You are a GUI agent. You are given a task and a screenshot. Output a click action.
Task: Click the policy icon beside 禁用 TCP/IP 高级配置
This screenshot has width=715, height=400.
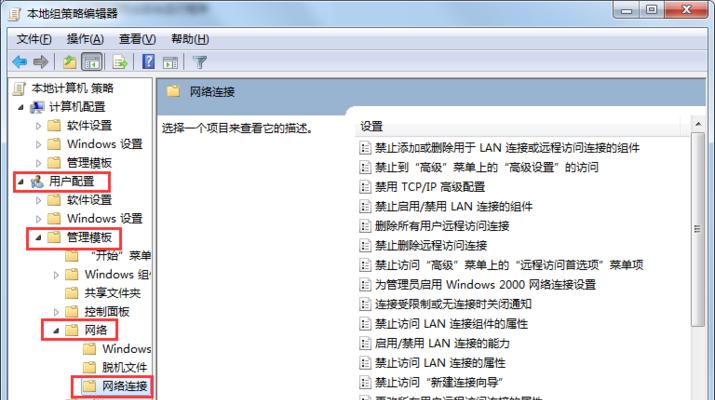coord(365,187)
